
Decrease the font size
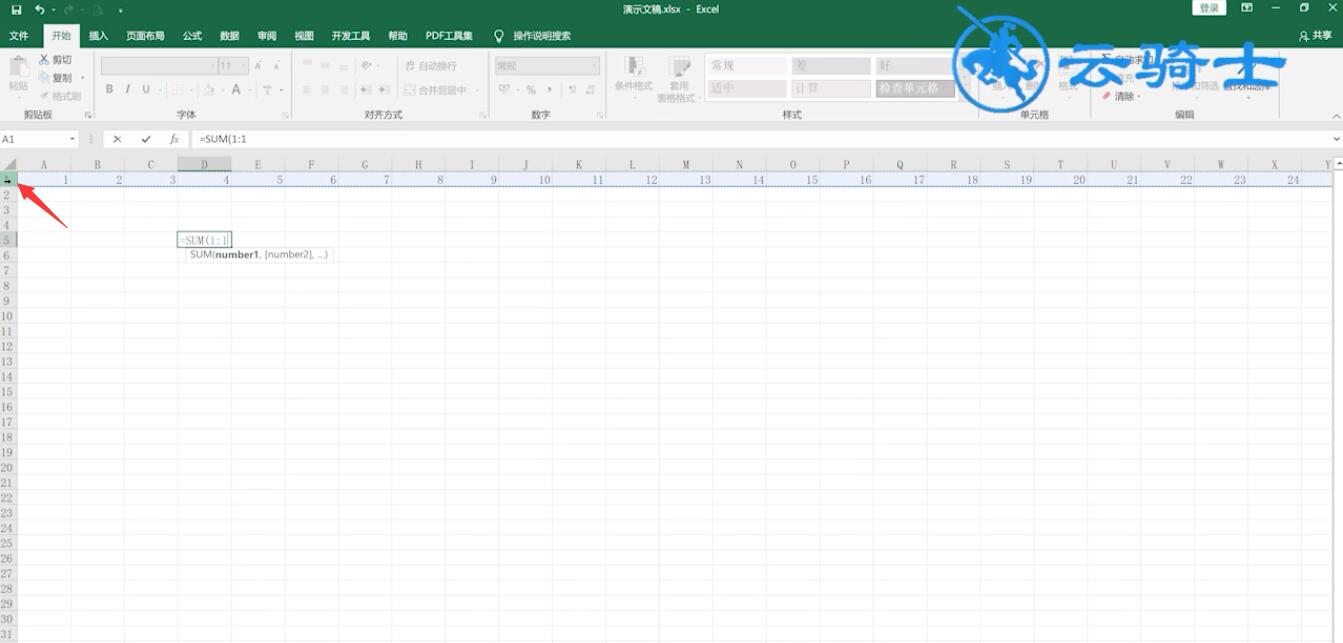pyautogui.click(x=276, y=66)
